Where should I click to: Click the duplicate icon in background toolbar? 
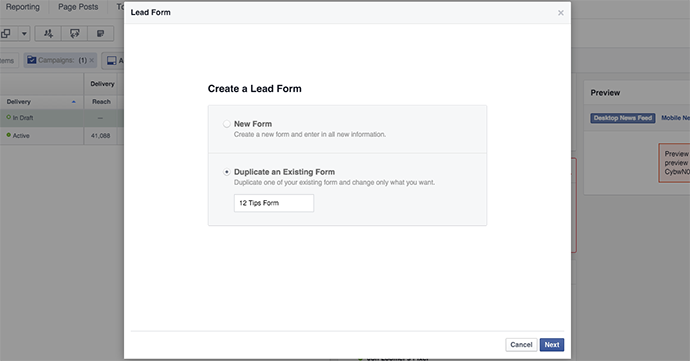[x=6, y=33]
